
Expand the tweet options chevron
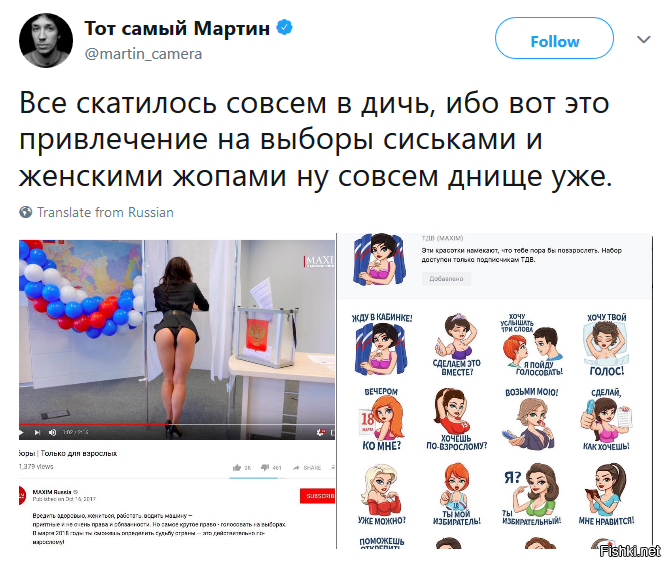[x=644, y=40]
